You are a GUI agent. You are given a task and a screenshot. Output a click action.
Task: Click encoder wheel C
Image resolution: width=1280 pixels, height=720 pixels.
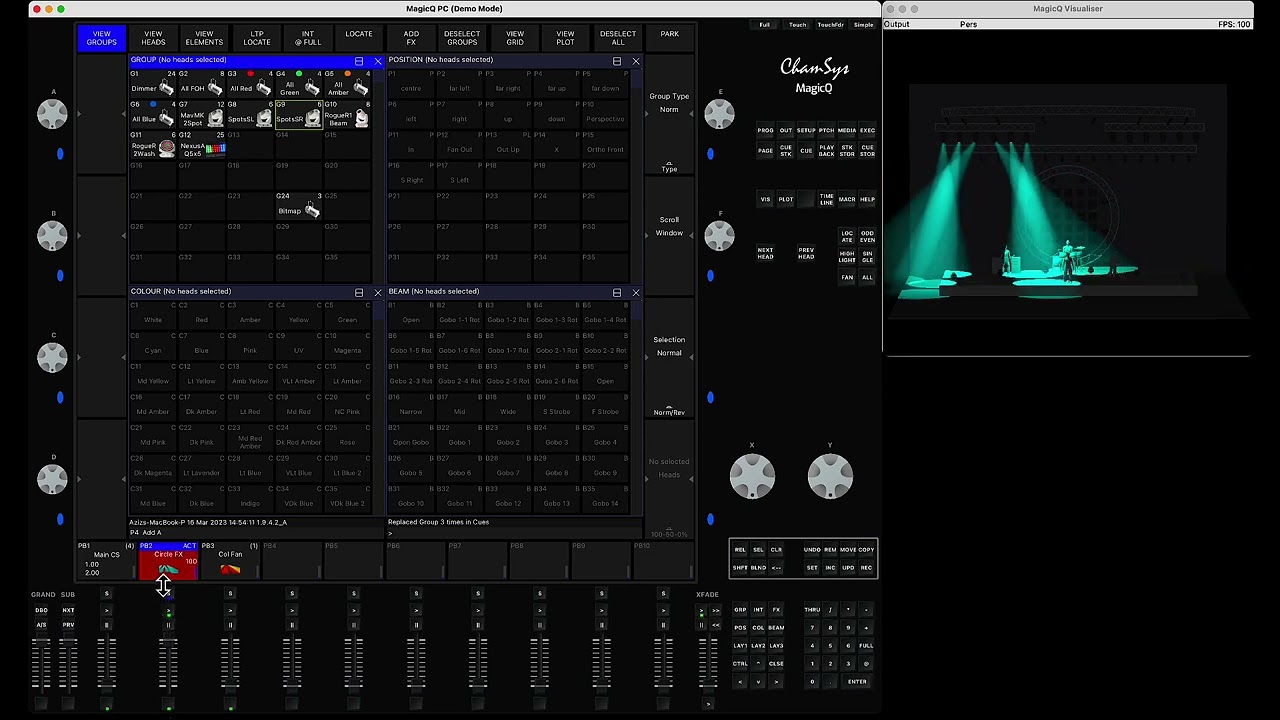(52, 358)
